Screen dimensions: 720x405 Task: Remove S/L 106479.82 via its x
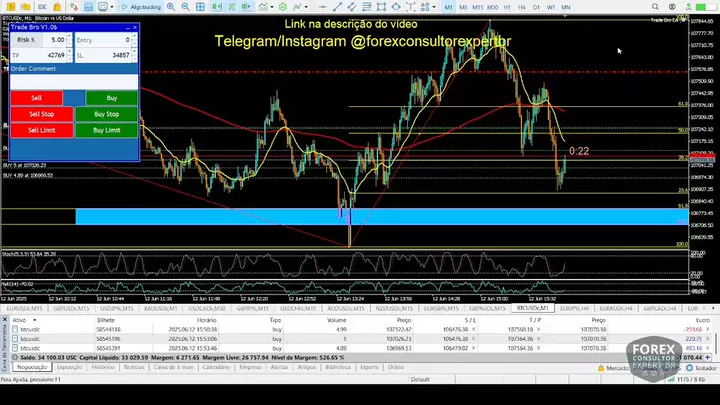pyautogui.click(x=473, y=348)
